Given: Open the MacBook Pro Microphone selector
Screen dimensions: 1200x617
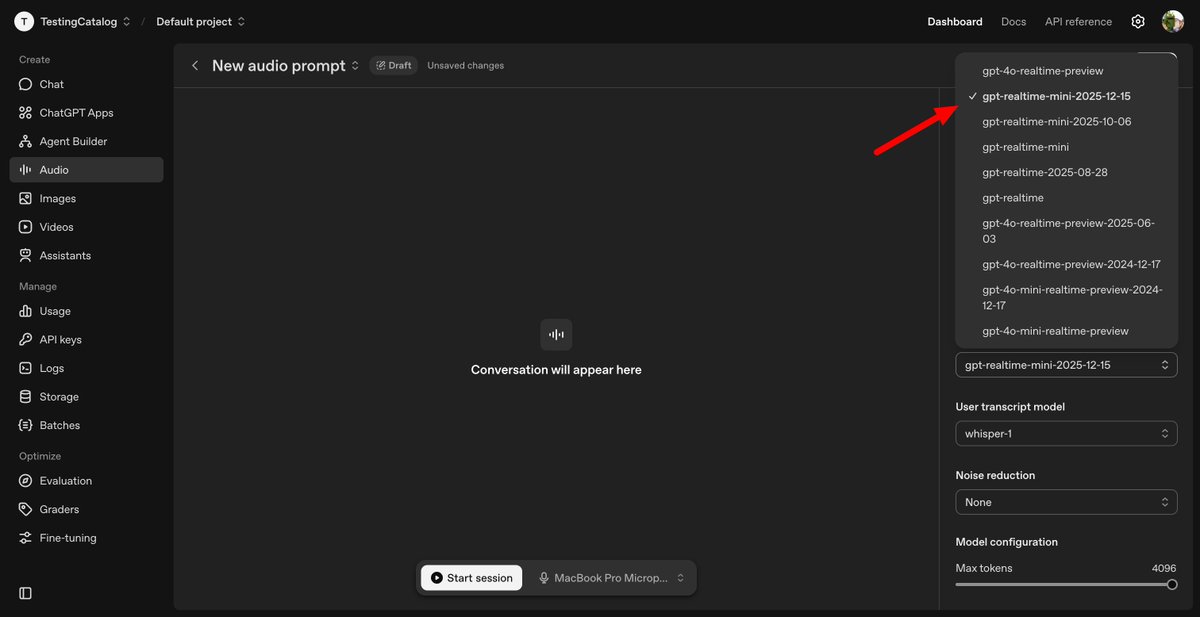Looking at the screenshot, I should [612, 578].
